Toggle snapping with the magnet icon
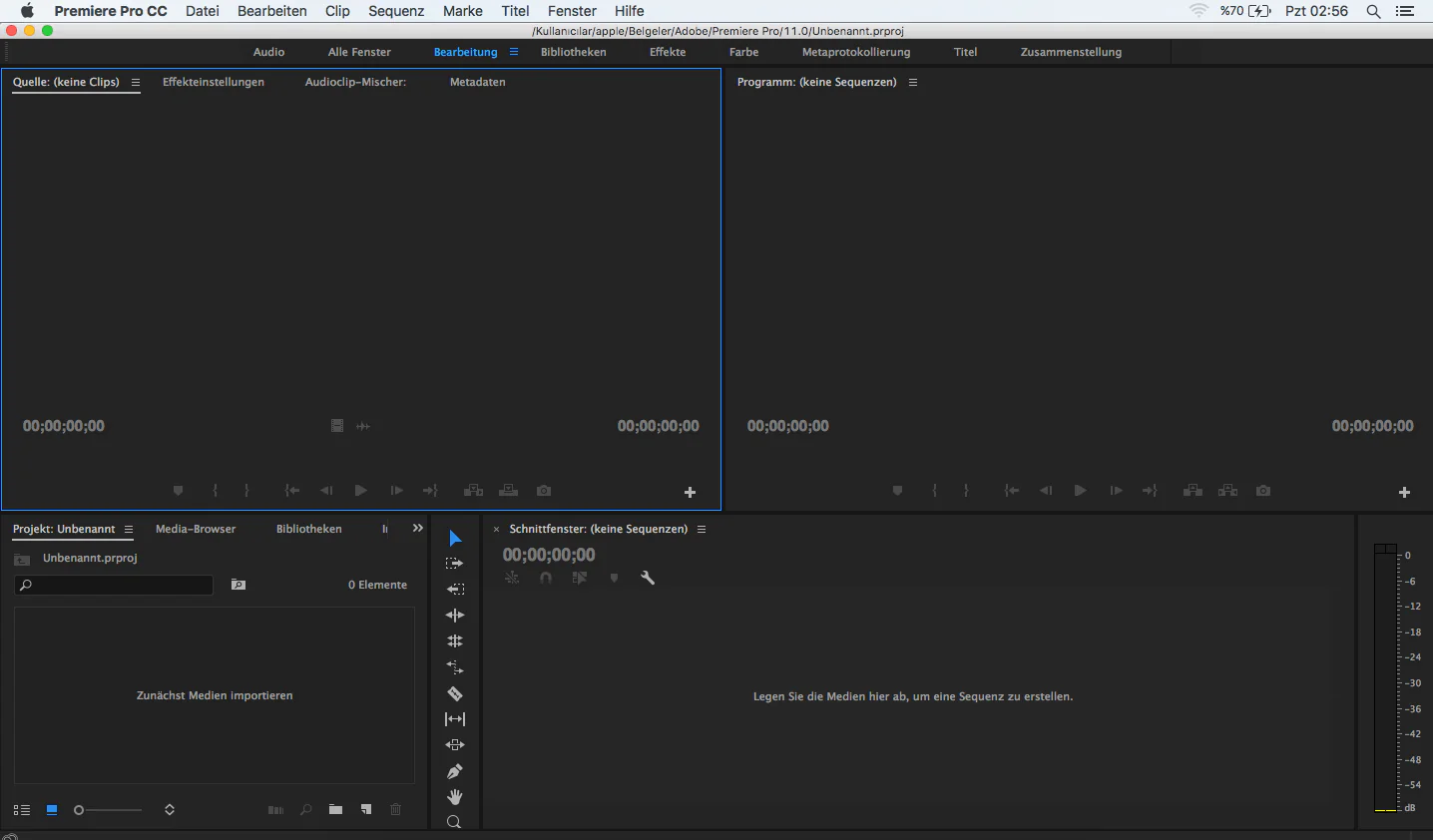 (x=545, y=578)
